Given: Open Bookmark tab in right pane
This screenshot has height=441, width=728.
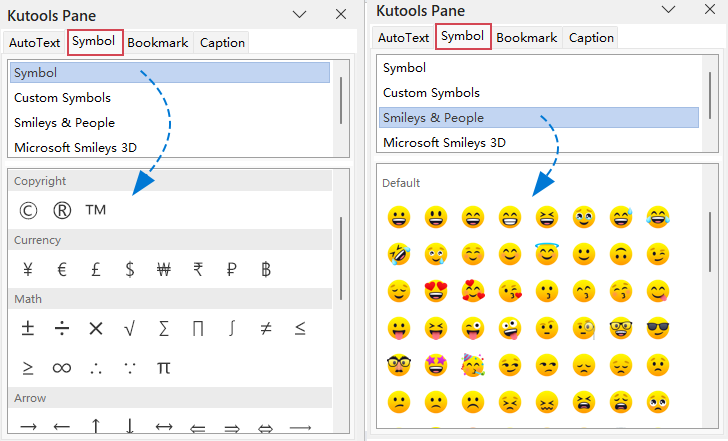Looking at the screenshot, I should (527, 38).
